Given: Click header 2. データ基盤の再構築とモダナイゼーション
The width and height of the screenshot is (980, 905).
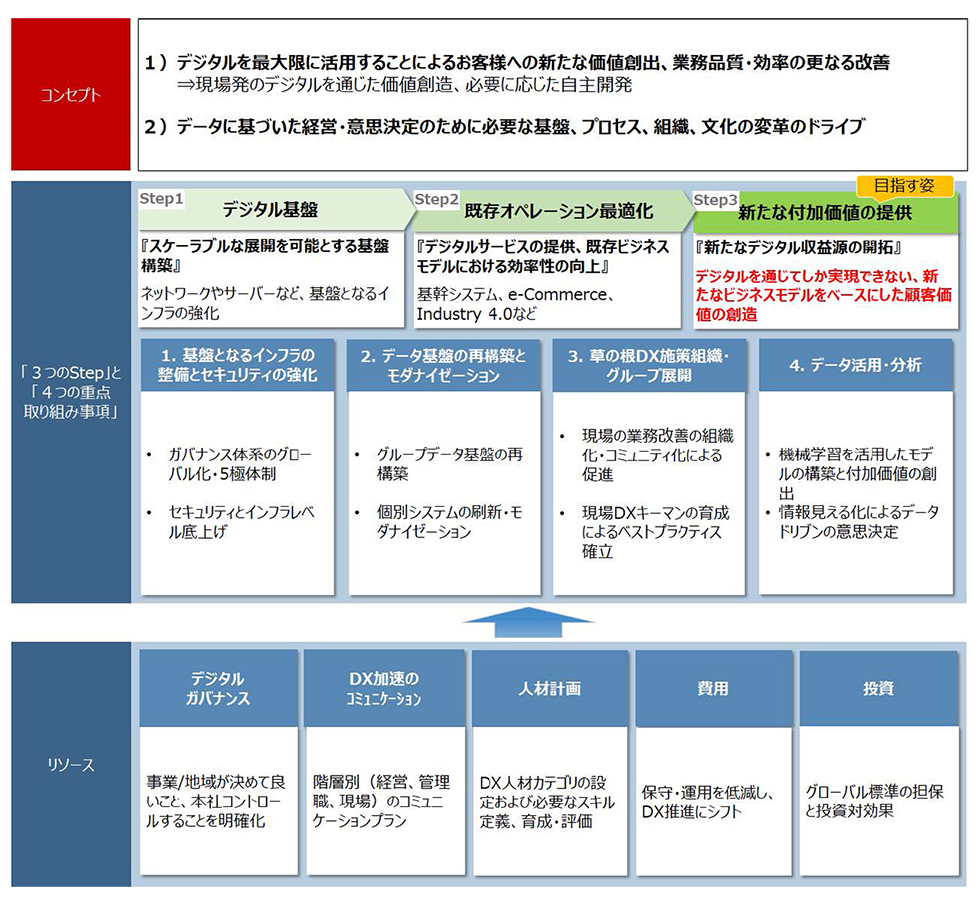Looking at the screenshot, I should point(444,365).
